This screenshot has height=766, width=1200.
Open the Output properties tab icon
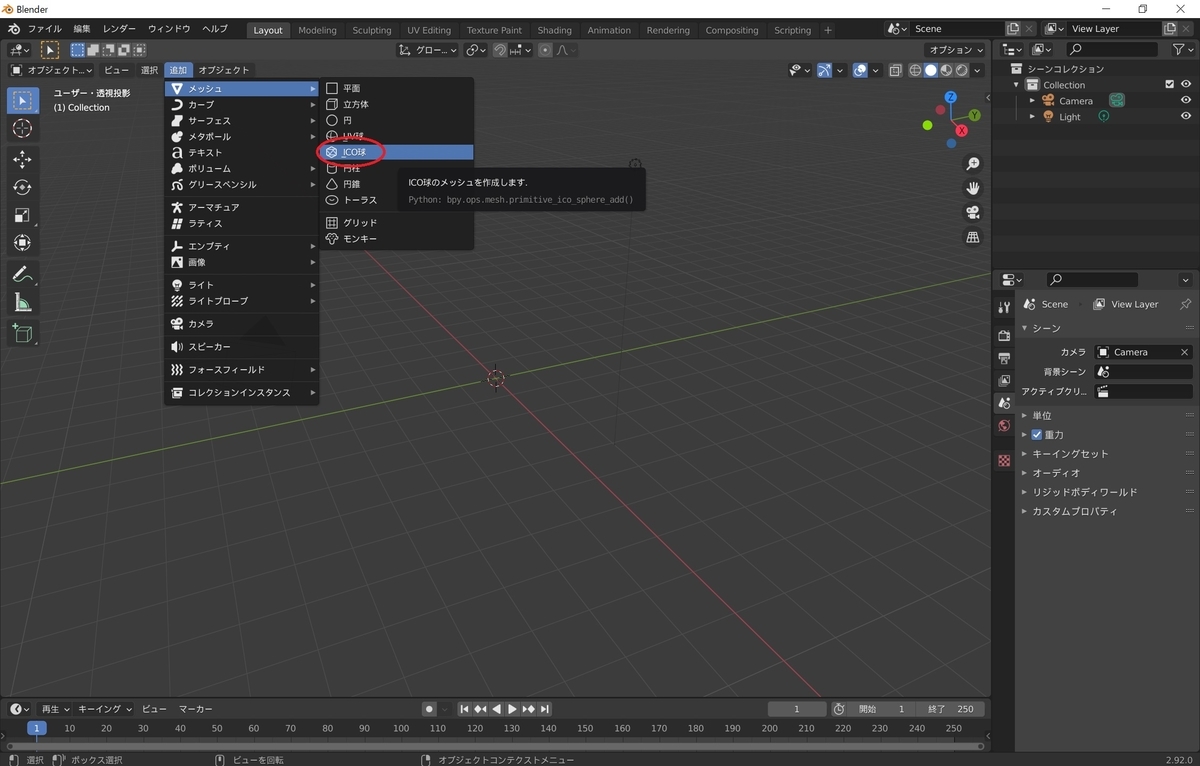pyautogui.click(x=1004, y=358)
